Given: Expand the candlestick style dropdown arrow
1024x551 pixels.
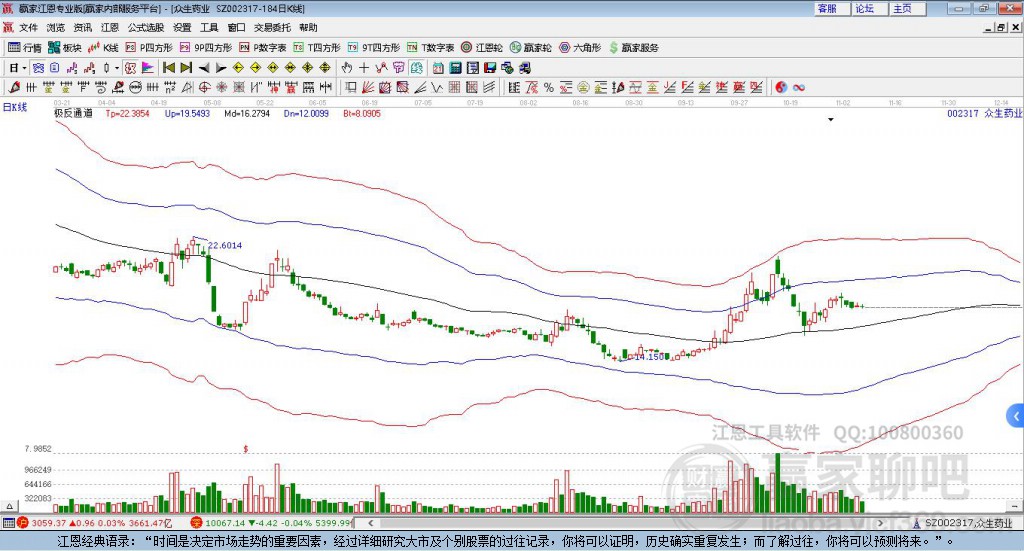Looking at the screenshot, I should [x=117, y=68].
